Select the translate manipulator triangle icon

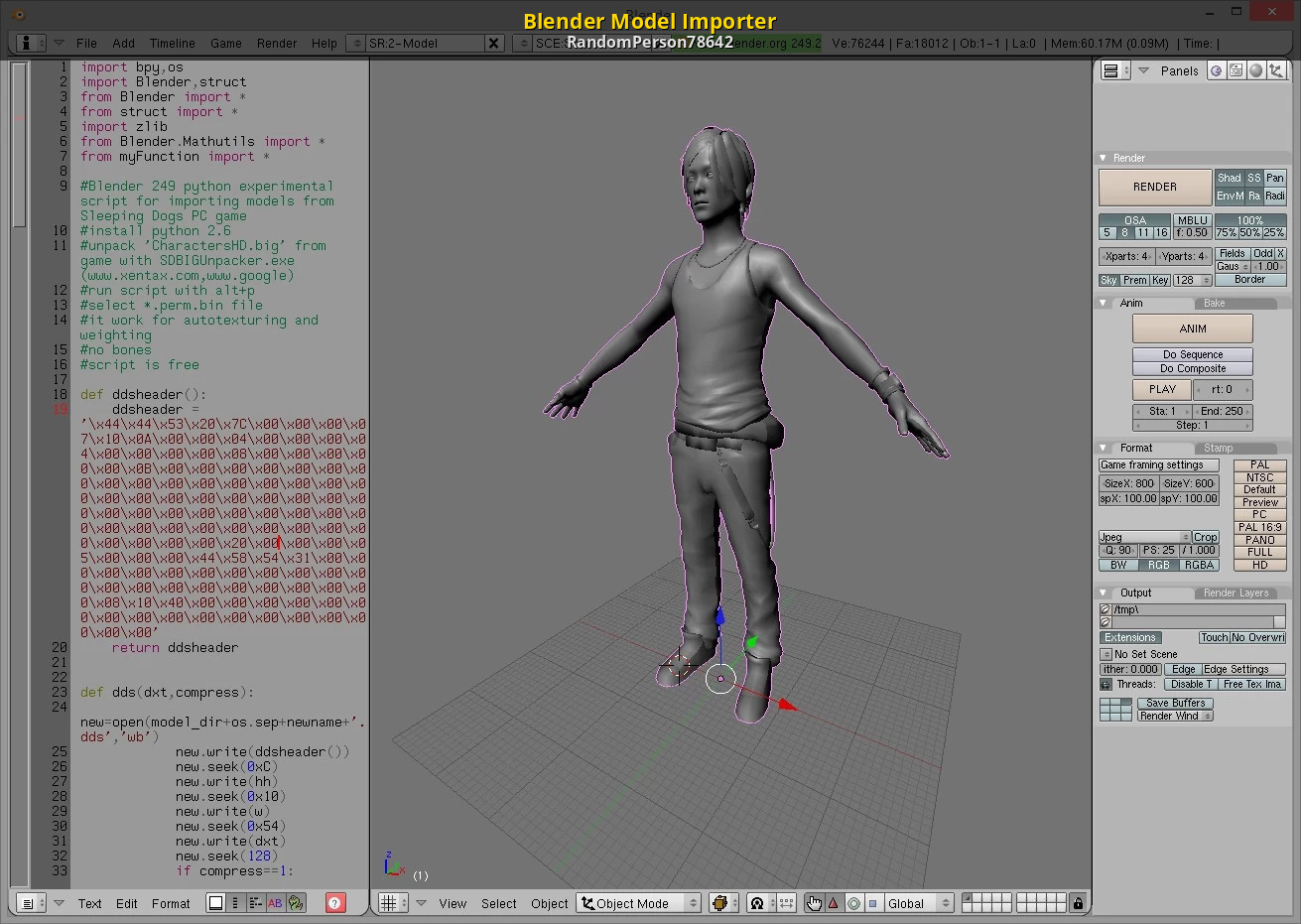tap(834, 903)
